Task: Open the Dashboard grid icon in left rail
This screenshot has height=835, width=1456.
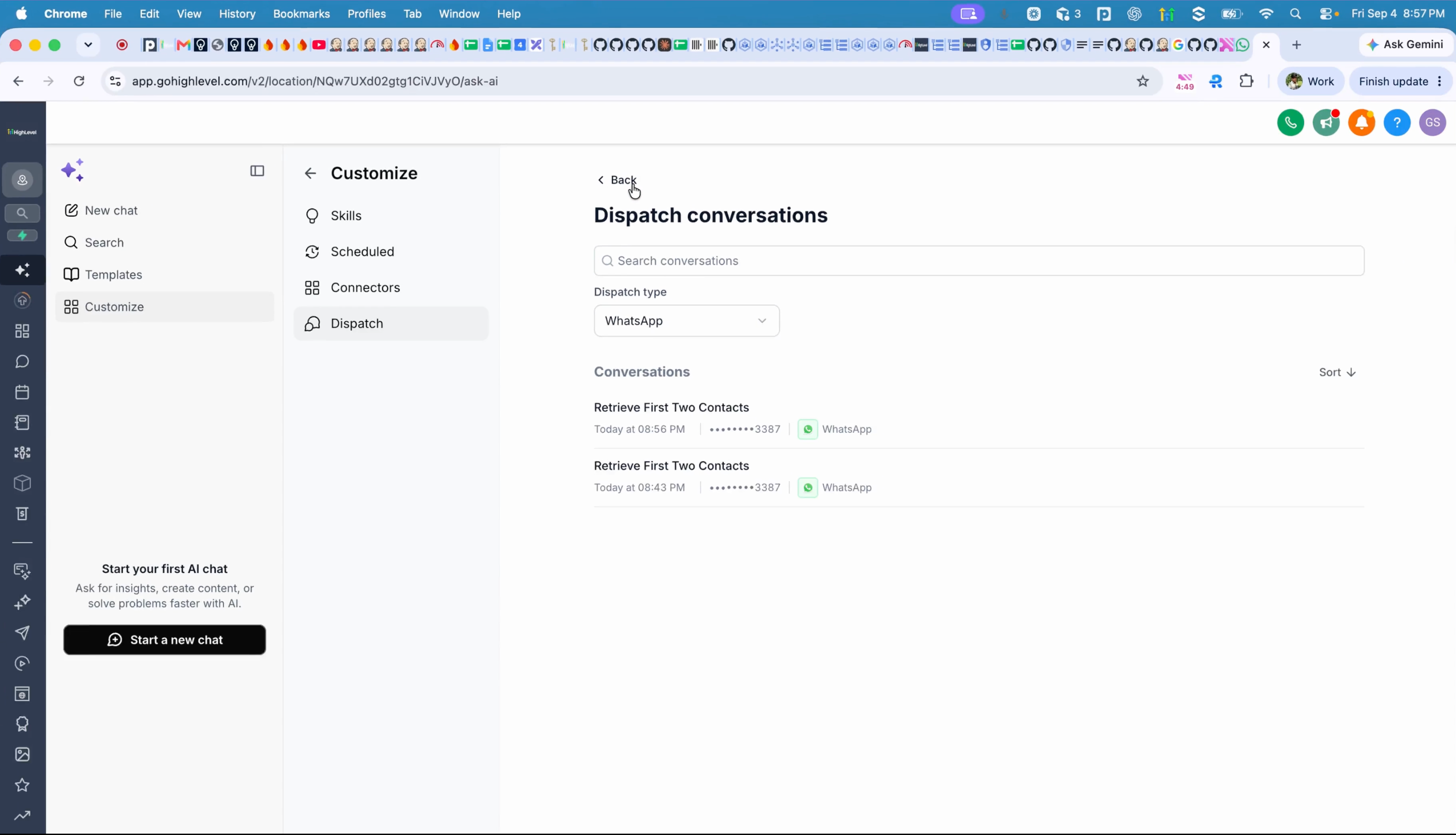Action: 22,331
